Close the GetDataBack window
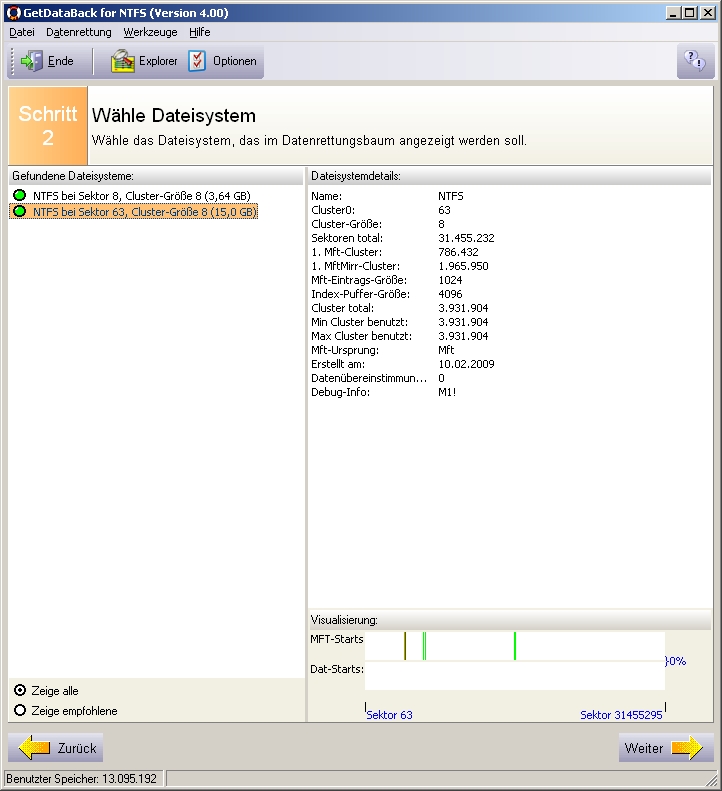This screenshot has width=722, height=791. tap(708, 13)
